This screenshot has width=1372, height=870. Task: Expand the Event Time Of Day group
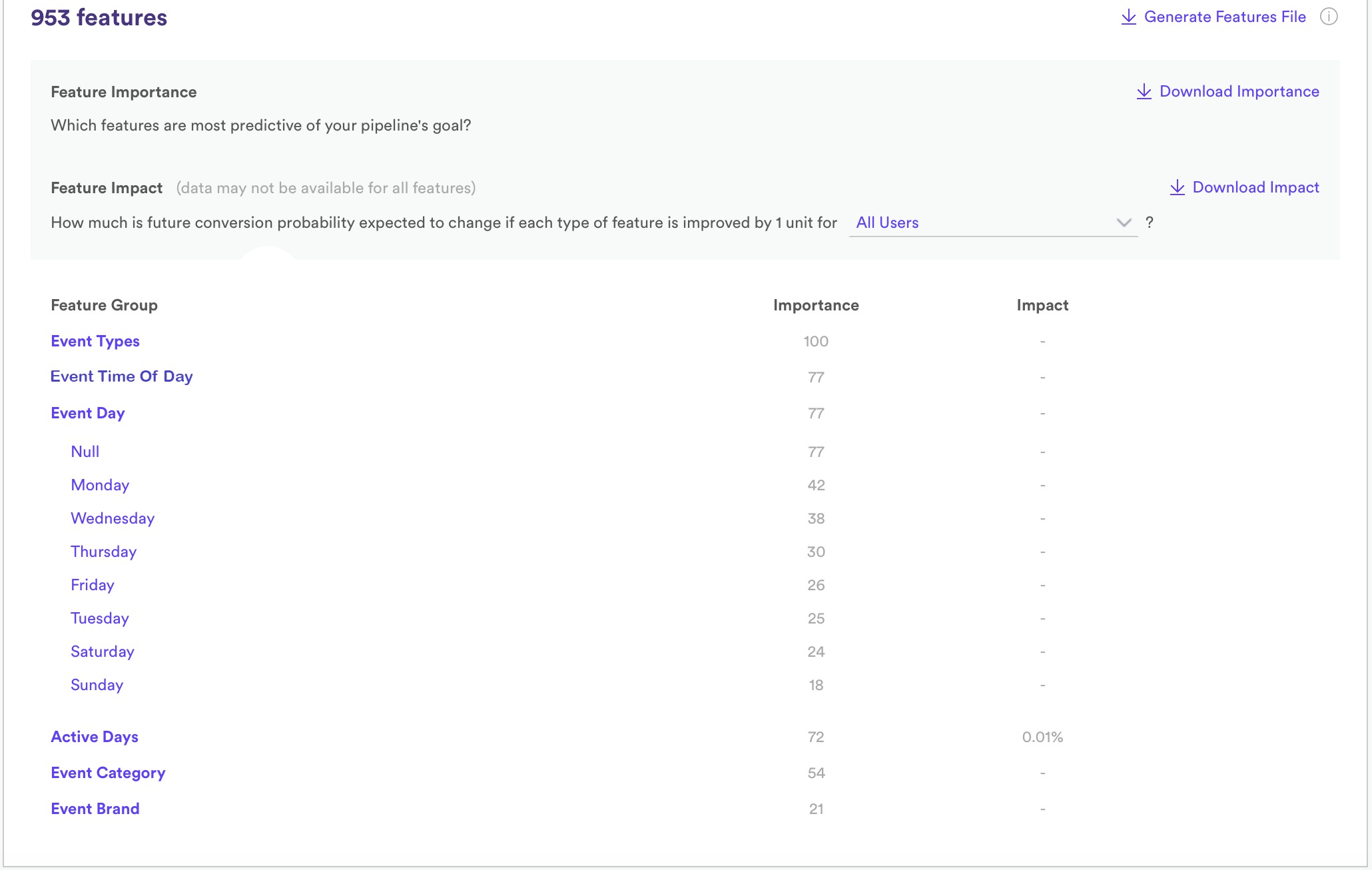pos(122,376)
